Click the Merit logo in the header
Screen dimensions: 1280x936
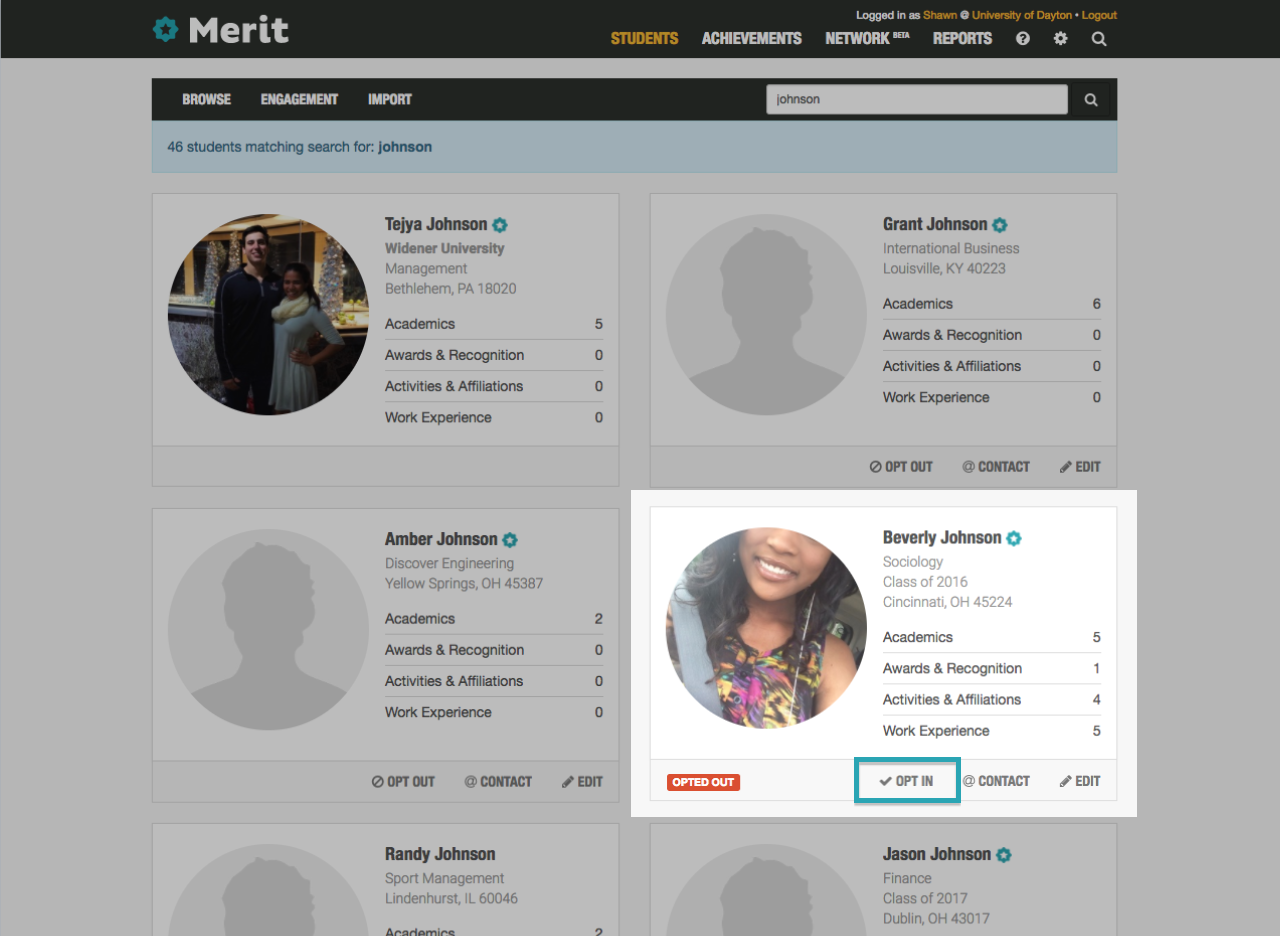[x=221, y=30]
